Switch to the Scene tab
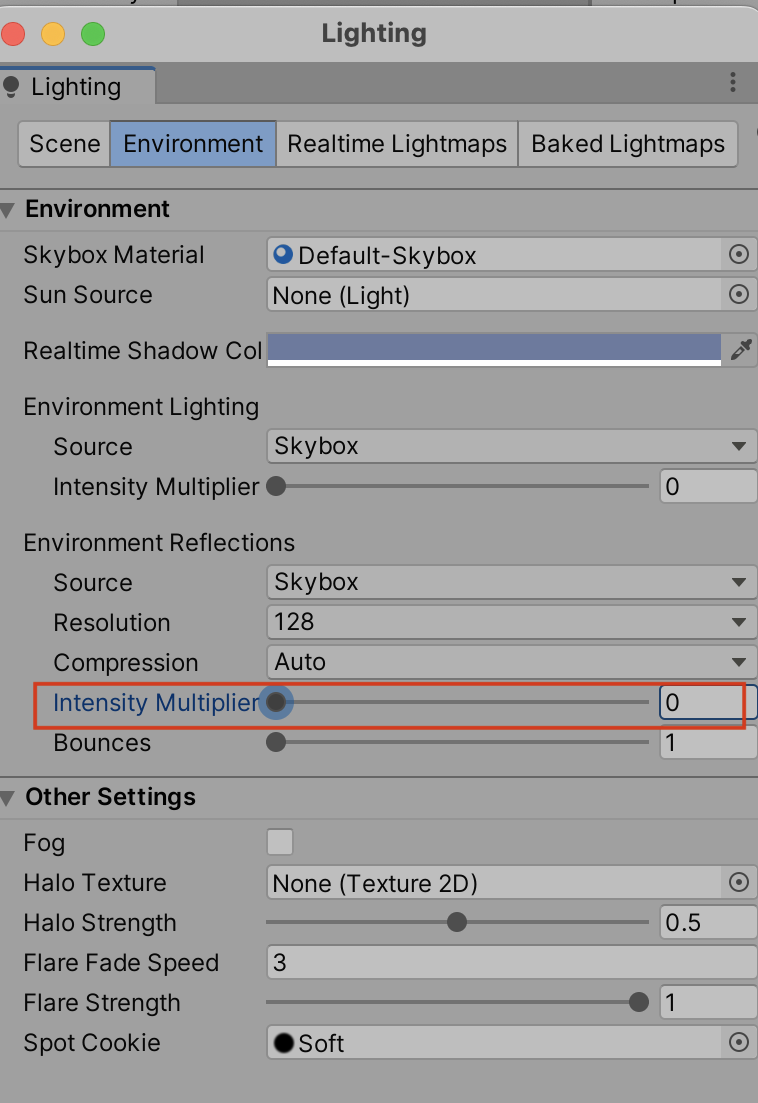This screenshot has height=1103, width=758. click(63, 144)
